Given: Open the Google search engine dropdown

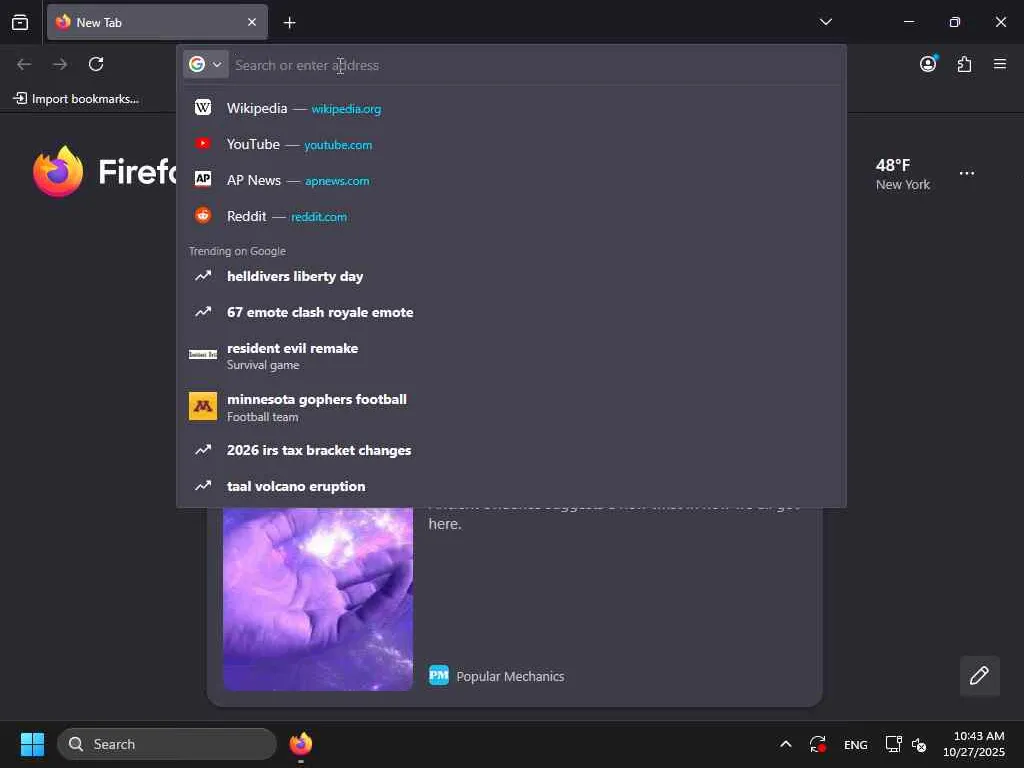Looking at the screenshot, I should coord(205,64).
